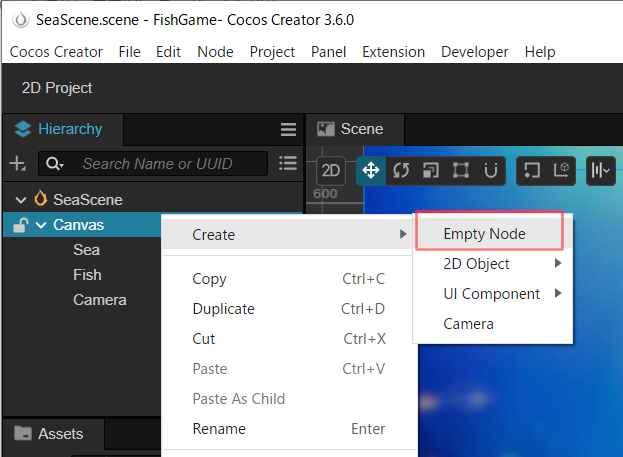Screen dimensions: 623x457
Task: Switch to the Scene tab
Action: (x=355, y=129)
